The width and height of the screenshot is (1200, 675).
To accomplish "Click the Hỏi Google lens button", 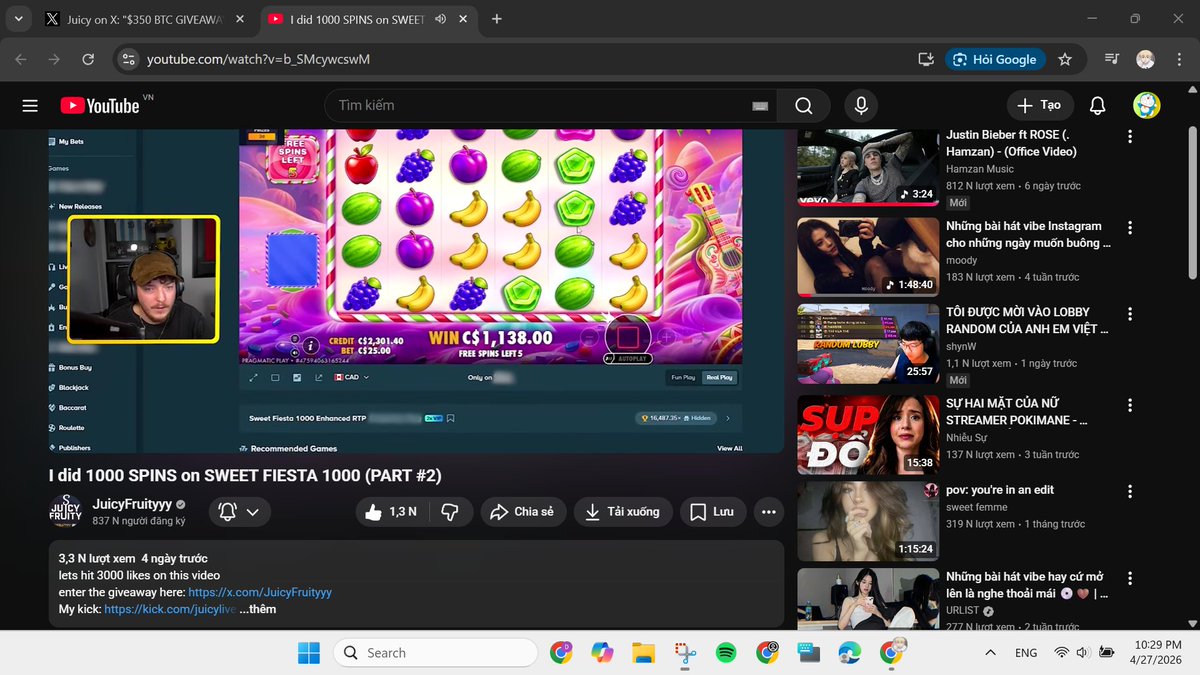I will 996,59.
